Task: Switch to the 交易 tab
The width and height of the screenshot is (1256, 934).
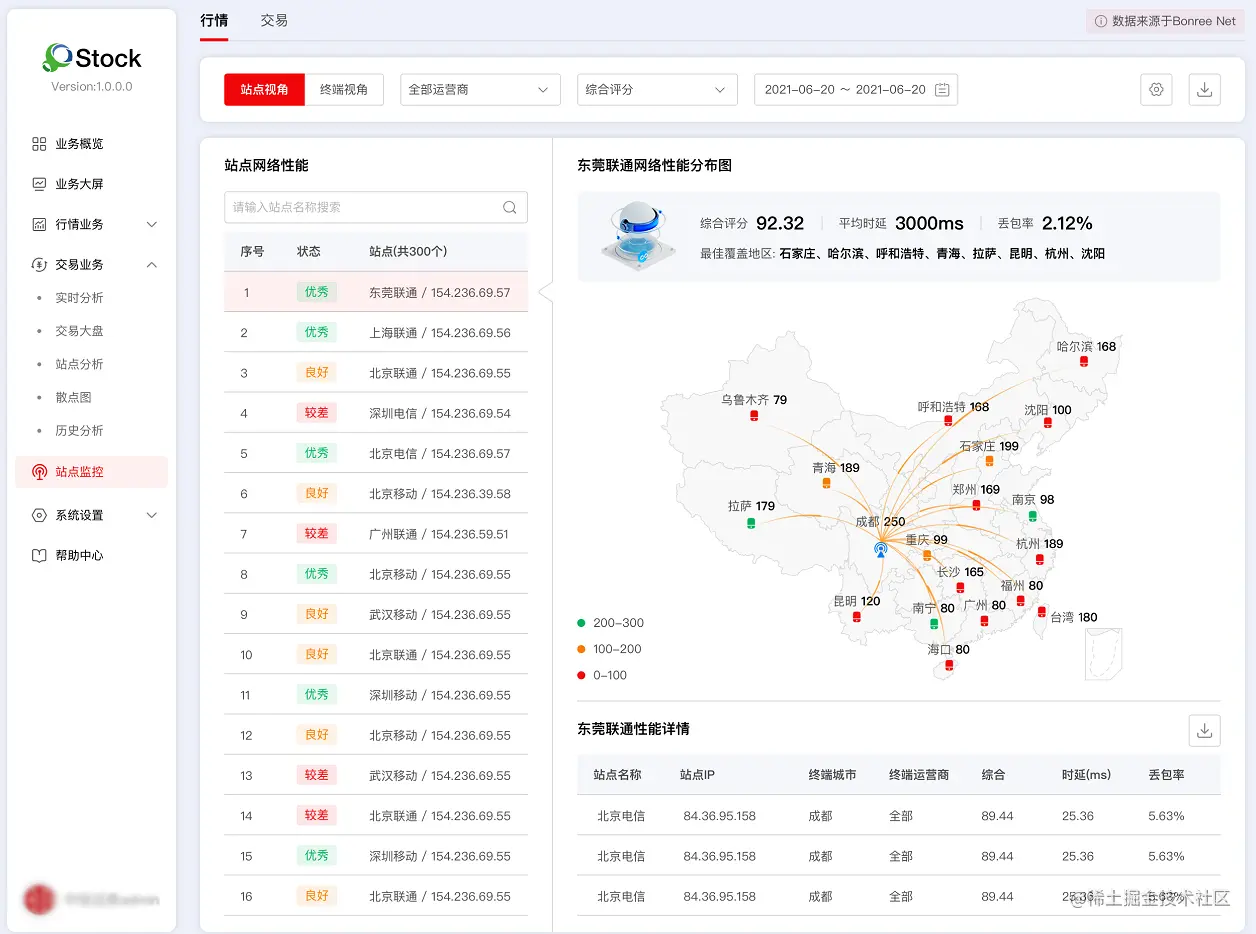Action: tap(274, 19)
